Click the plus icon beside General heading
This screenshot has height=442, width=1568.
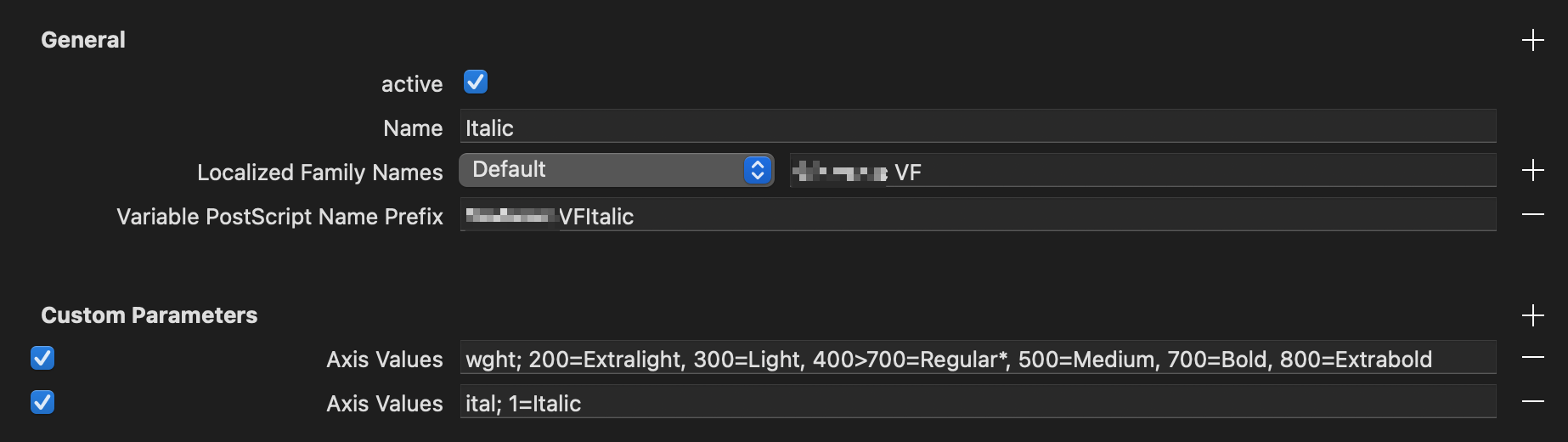[1532, 40]
